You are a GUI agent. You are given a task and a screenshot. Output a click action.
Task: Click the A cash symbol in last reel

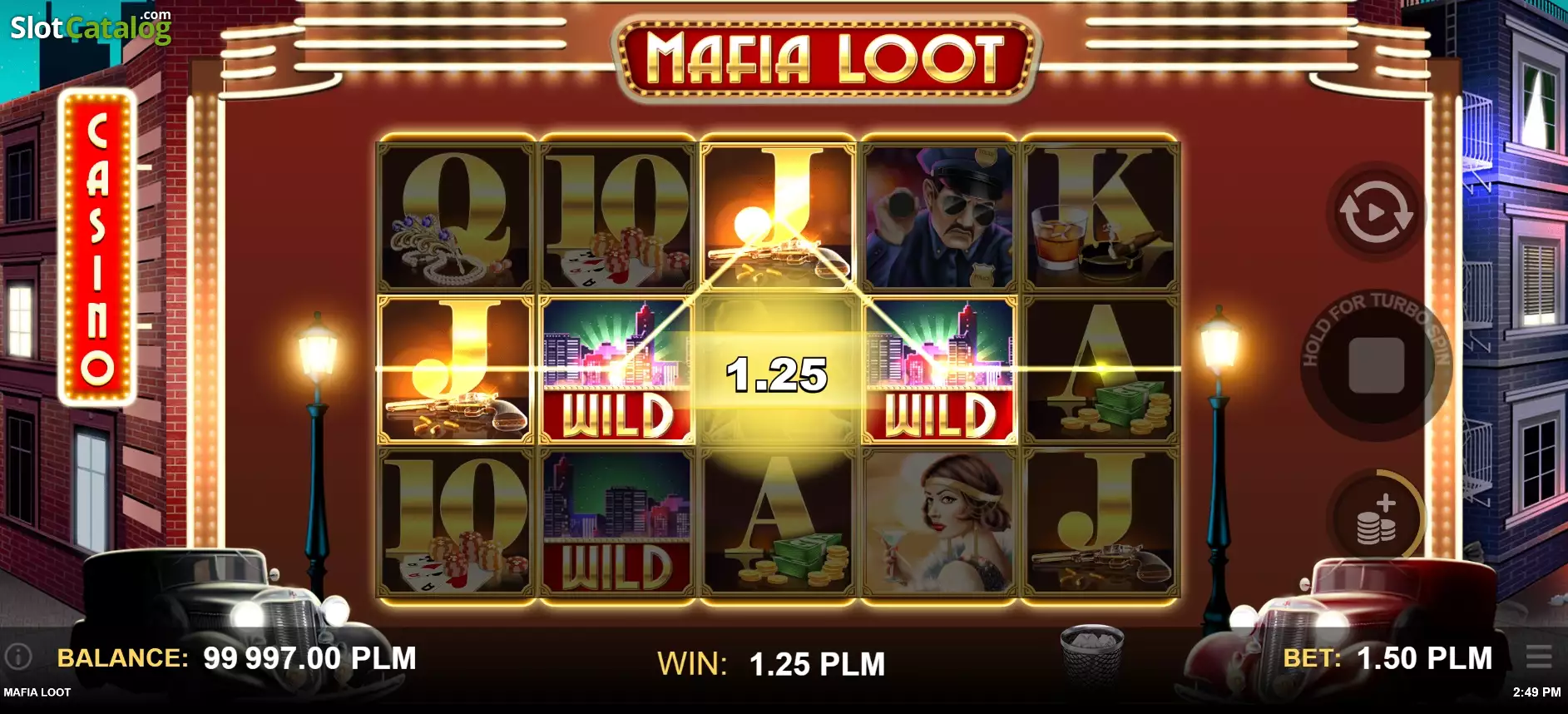tap(1101, 369)
